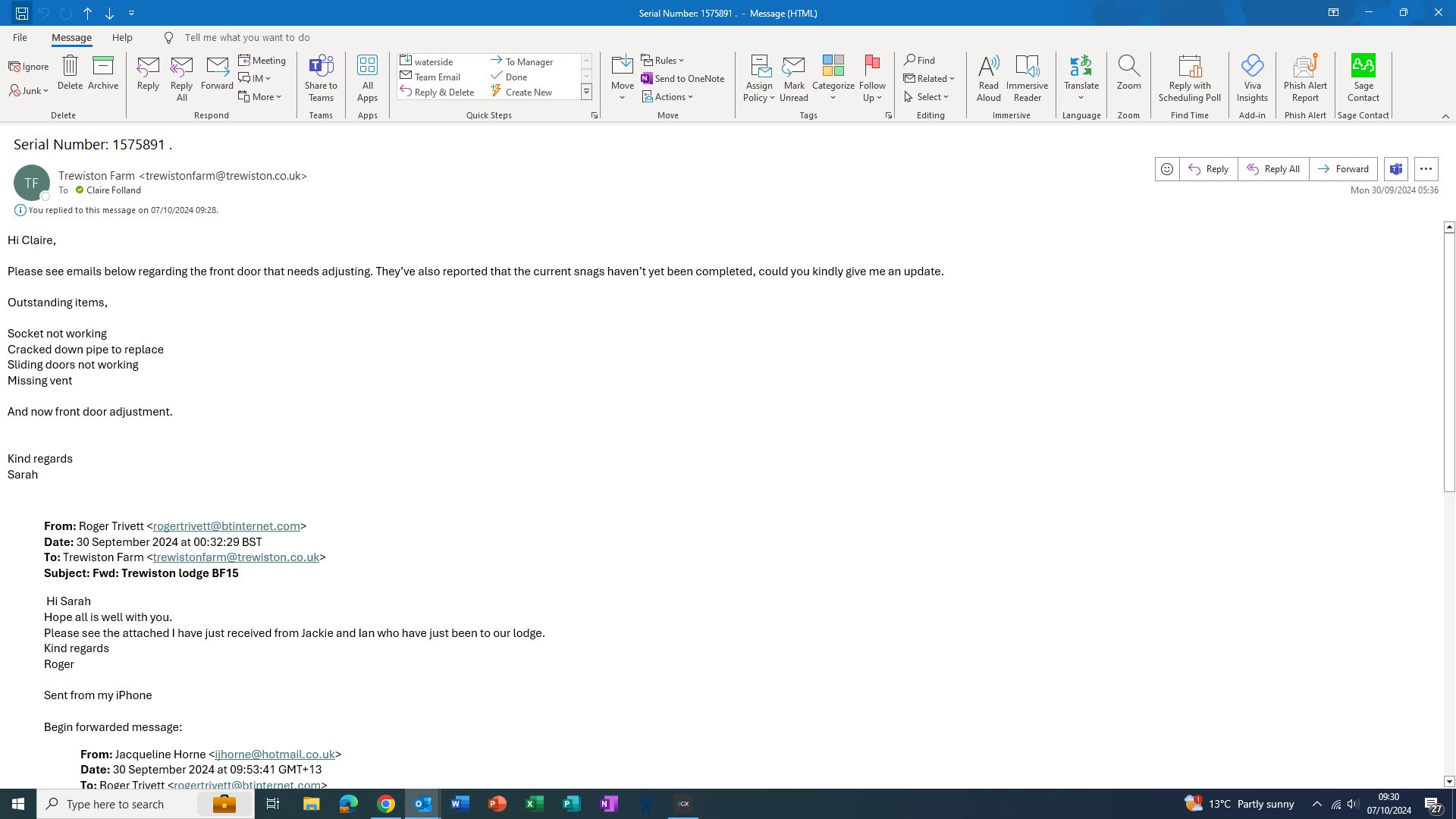The width and height of the screenshot is (1456, 819).
Task: Expand the Quick Steps gallery
Action: pos(586,92)
